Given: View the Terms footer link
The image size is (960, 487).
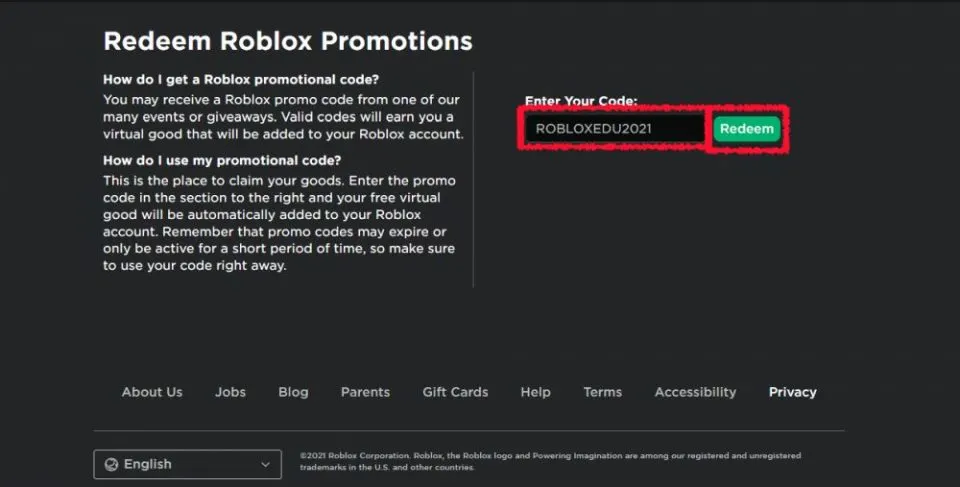Looking at the screenshot, I should (x=602, y=392).
